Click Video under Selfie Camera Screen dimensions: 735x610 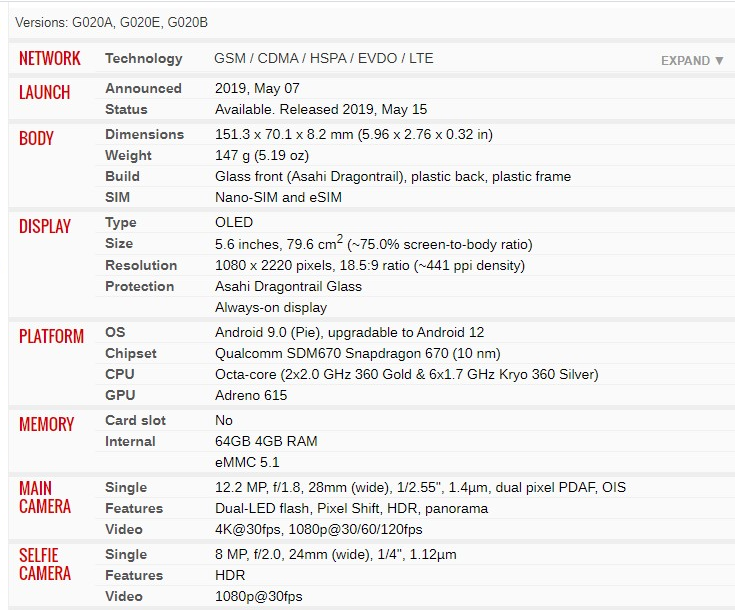pos(123,596)
